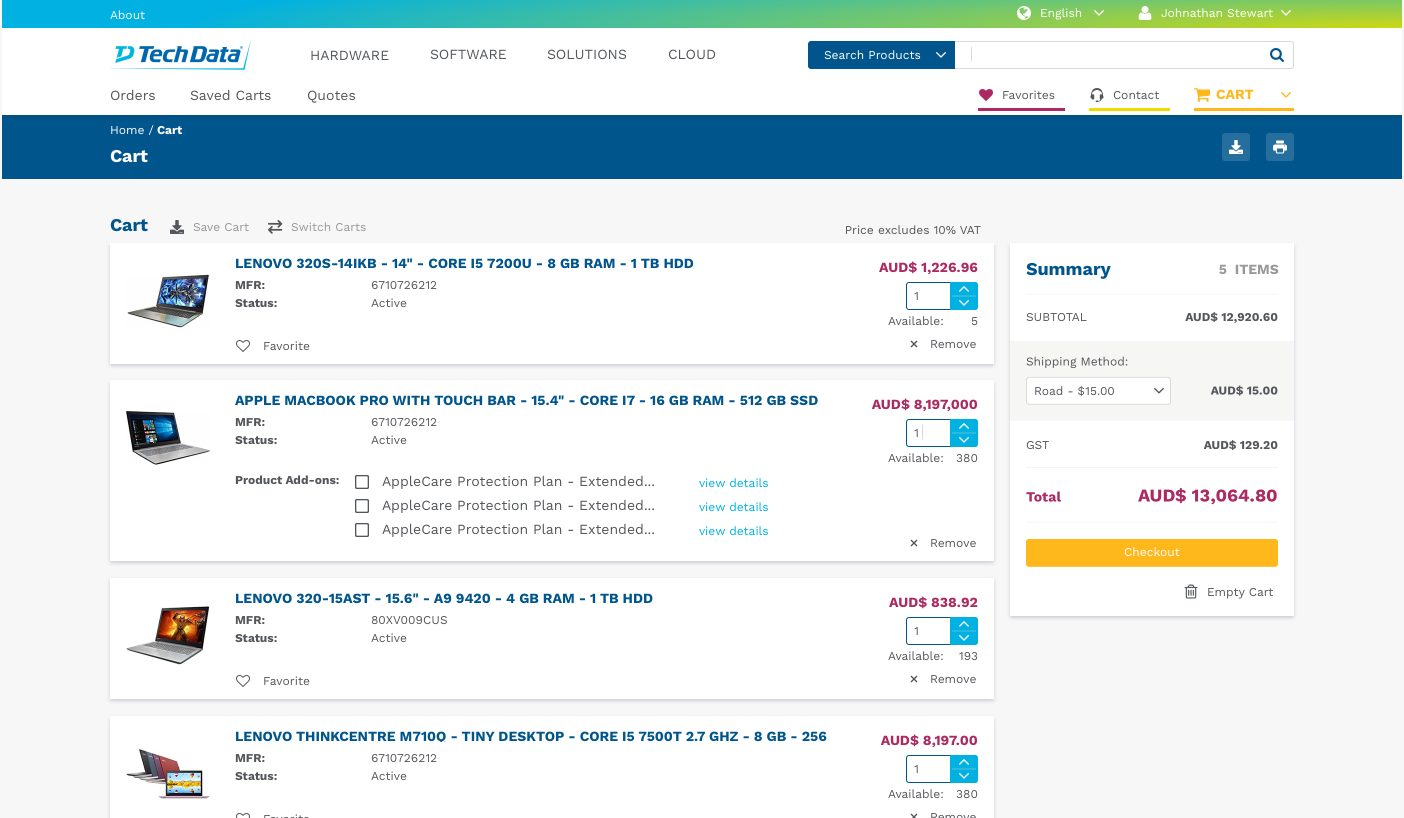The width and height of the screenshot is (1404, 818).
Task: Click the About link
Action: click(x=127, y=15)
